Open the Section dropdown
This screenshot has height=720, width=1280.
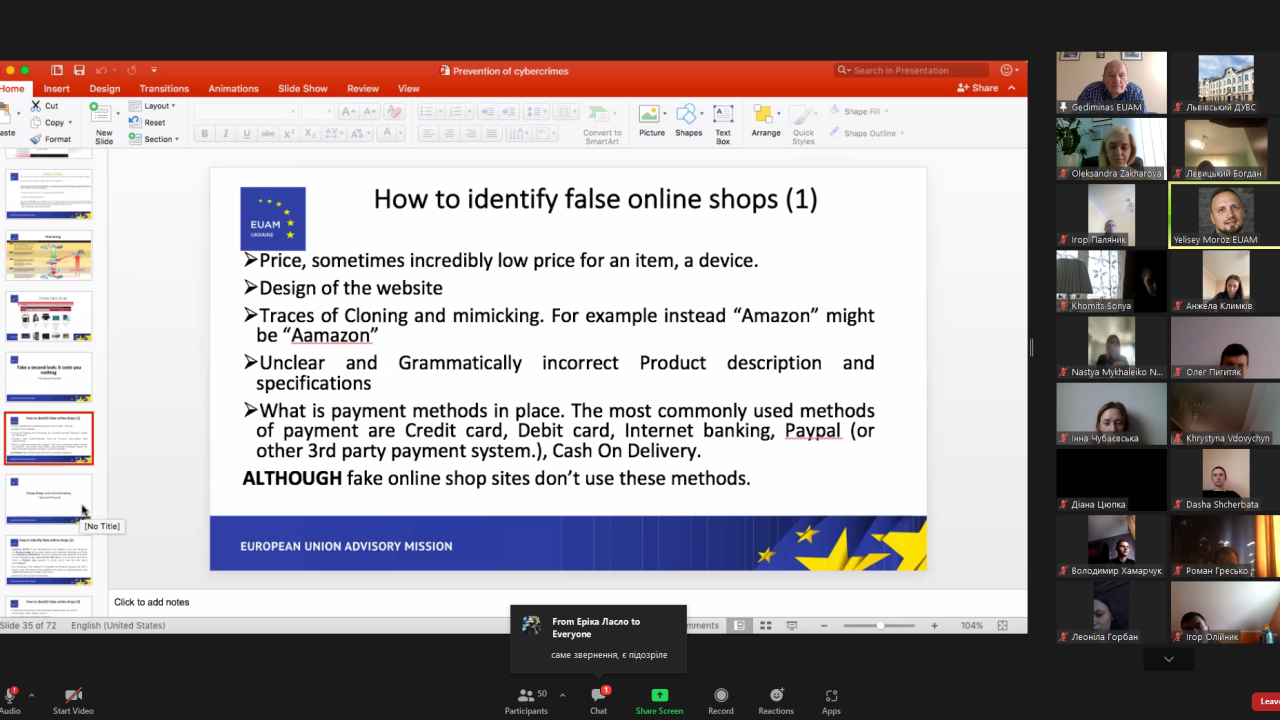click(153, 139)
